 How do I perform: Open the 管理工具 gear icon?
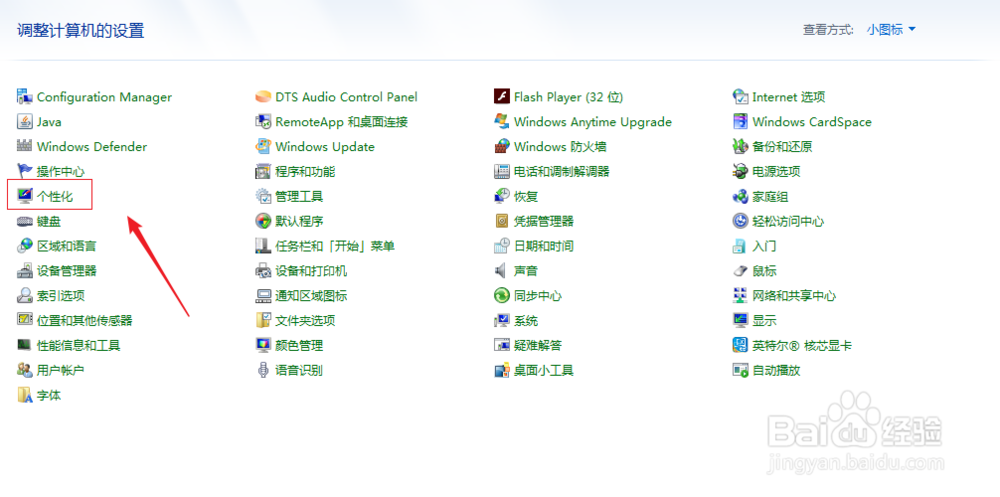coord(263,197)
